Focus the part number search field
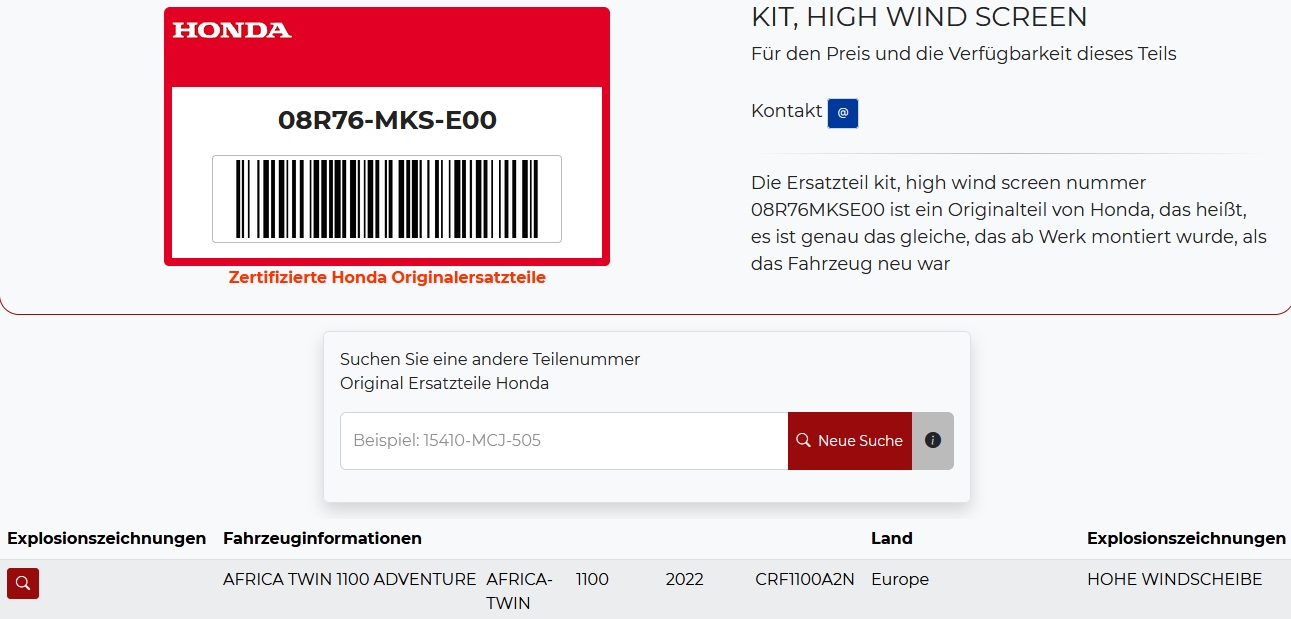This screenshot has height=619, width=1291. 564,441
